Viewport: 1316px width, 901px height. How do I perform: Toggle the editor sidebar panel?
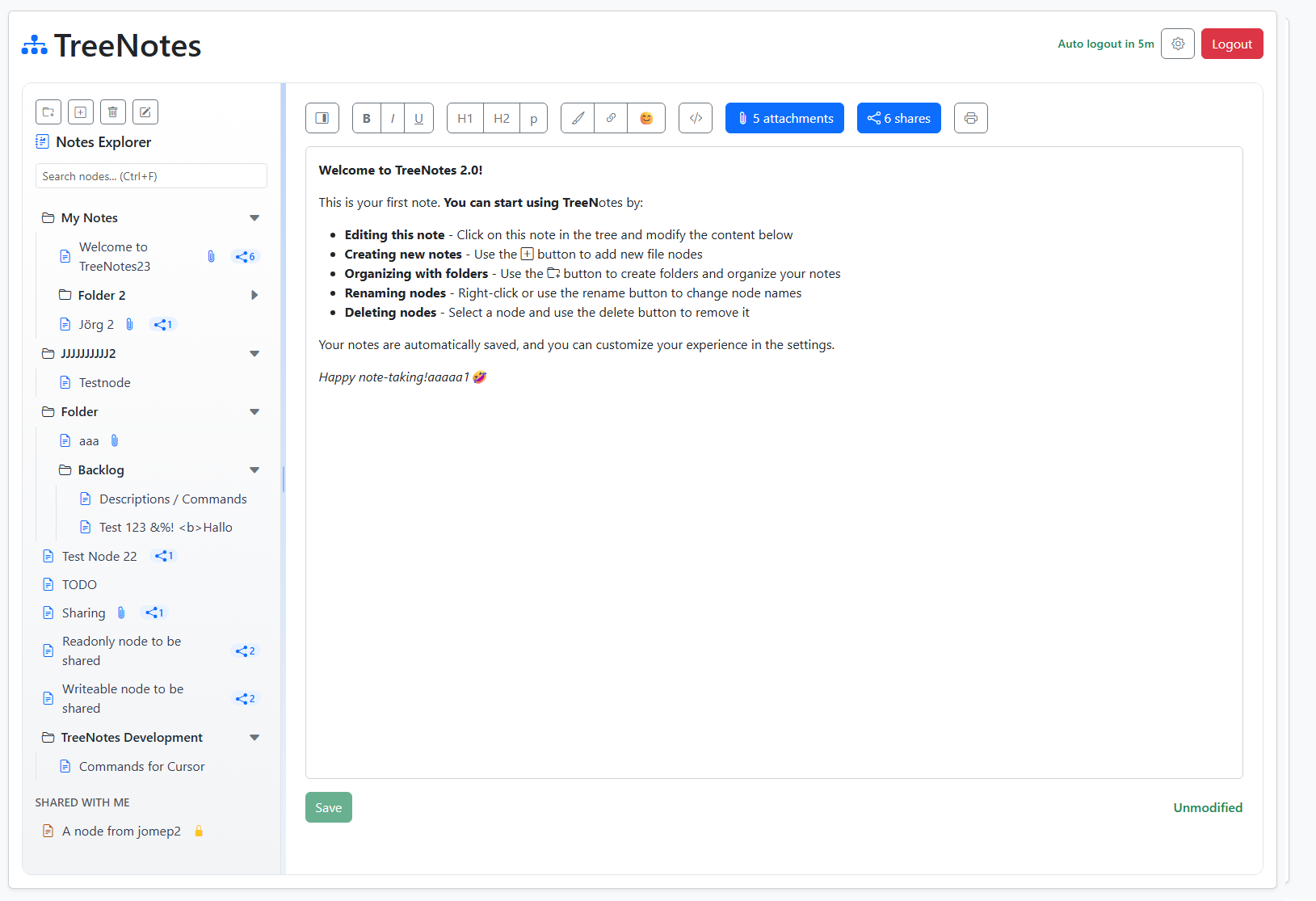[x=322, y=118]
